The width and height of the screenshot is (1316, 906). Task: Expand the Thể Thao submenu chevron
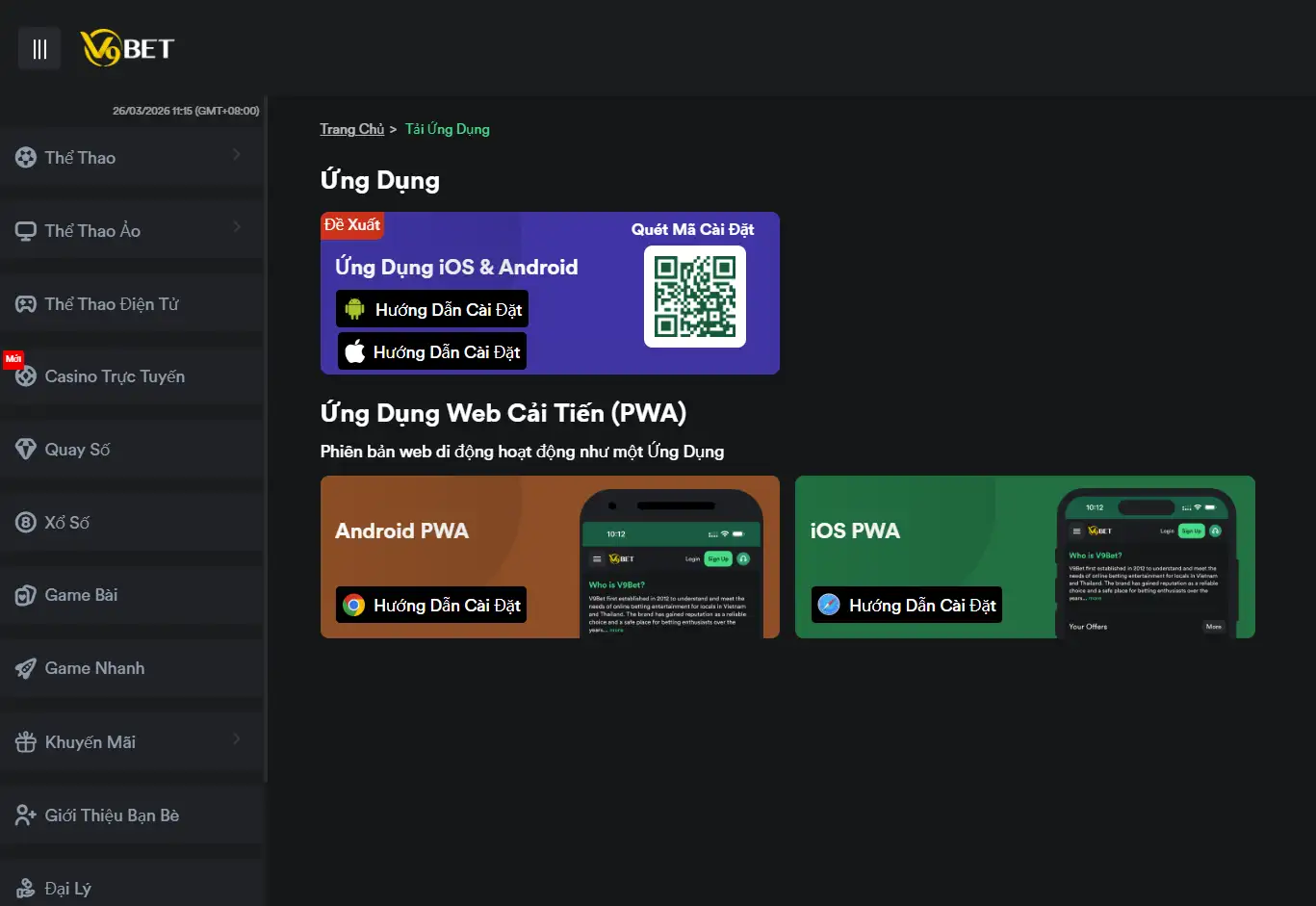237,155
